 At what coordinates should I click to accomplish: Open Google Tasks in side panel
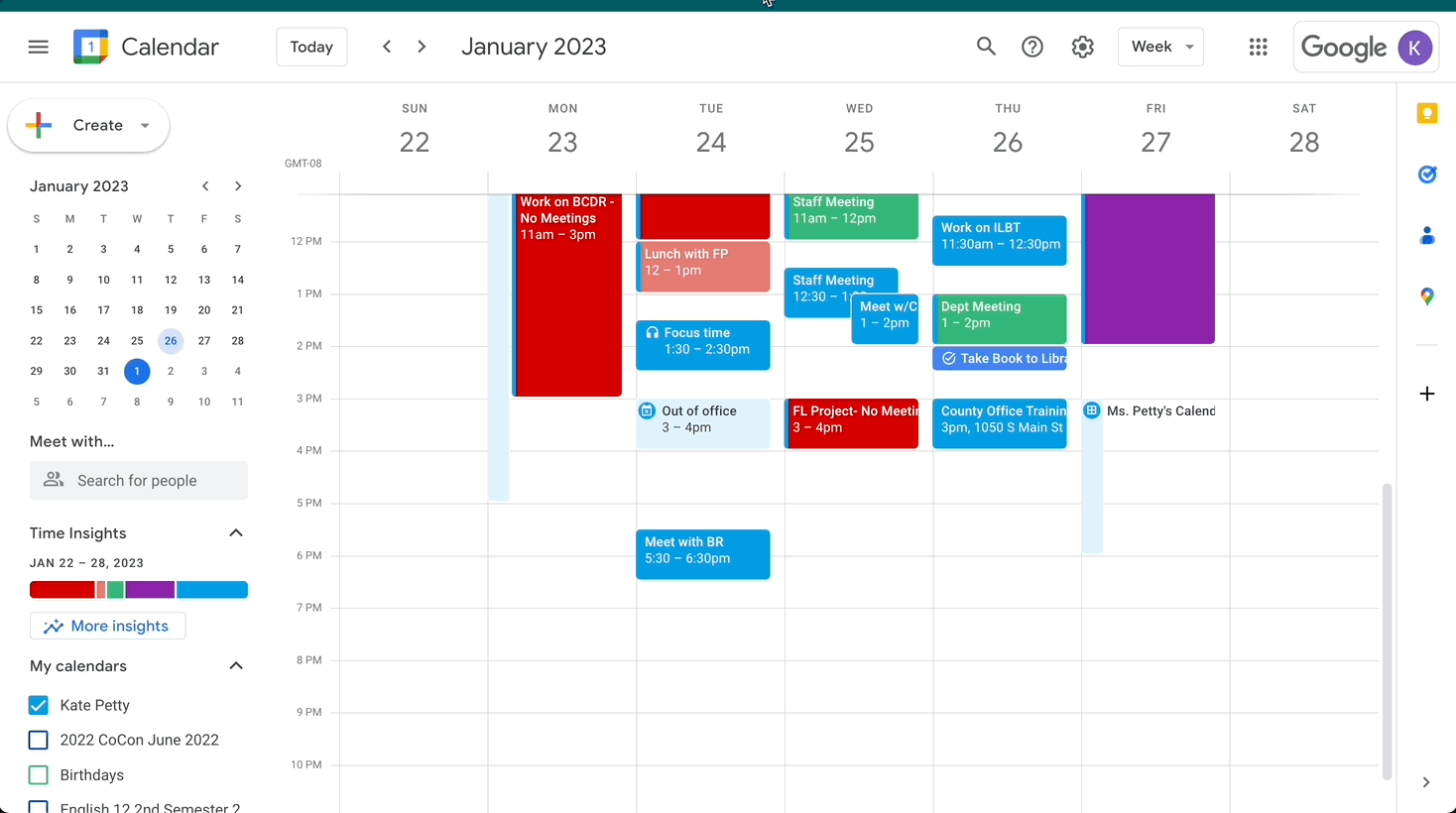(1427, 174)
